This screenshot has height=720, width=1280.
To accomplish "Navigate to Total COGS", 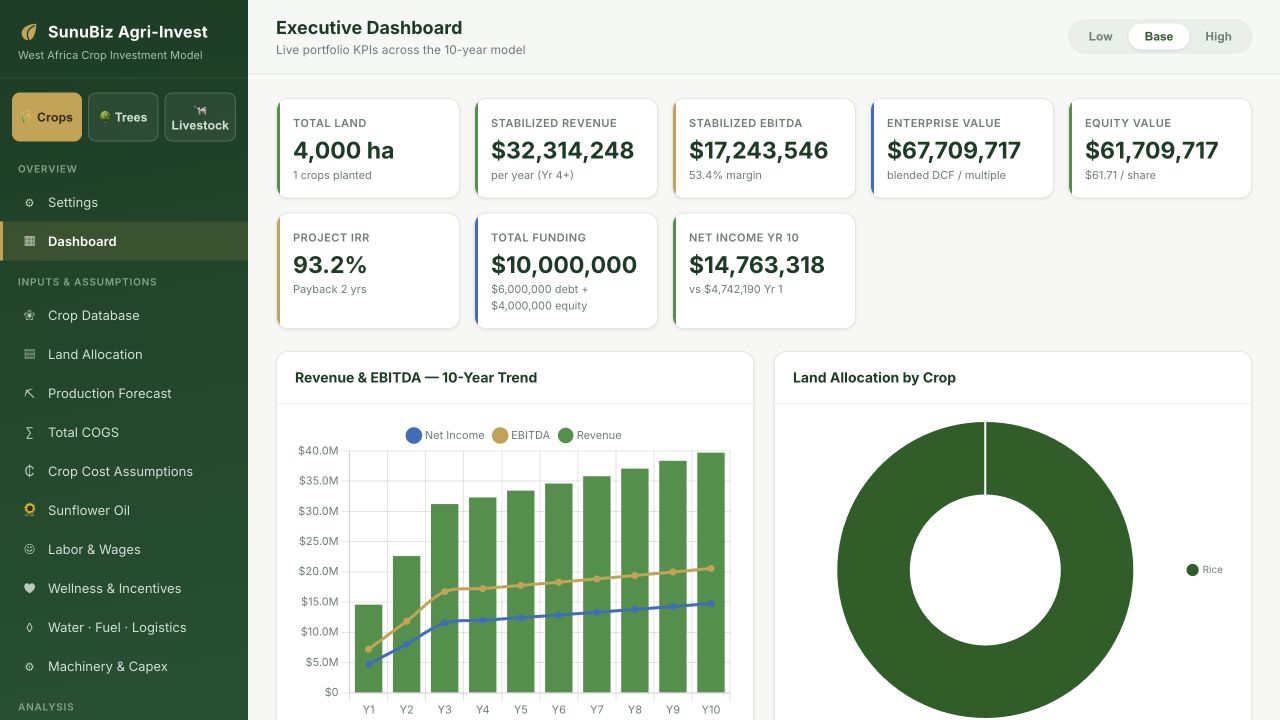I will (124, 432).
